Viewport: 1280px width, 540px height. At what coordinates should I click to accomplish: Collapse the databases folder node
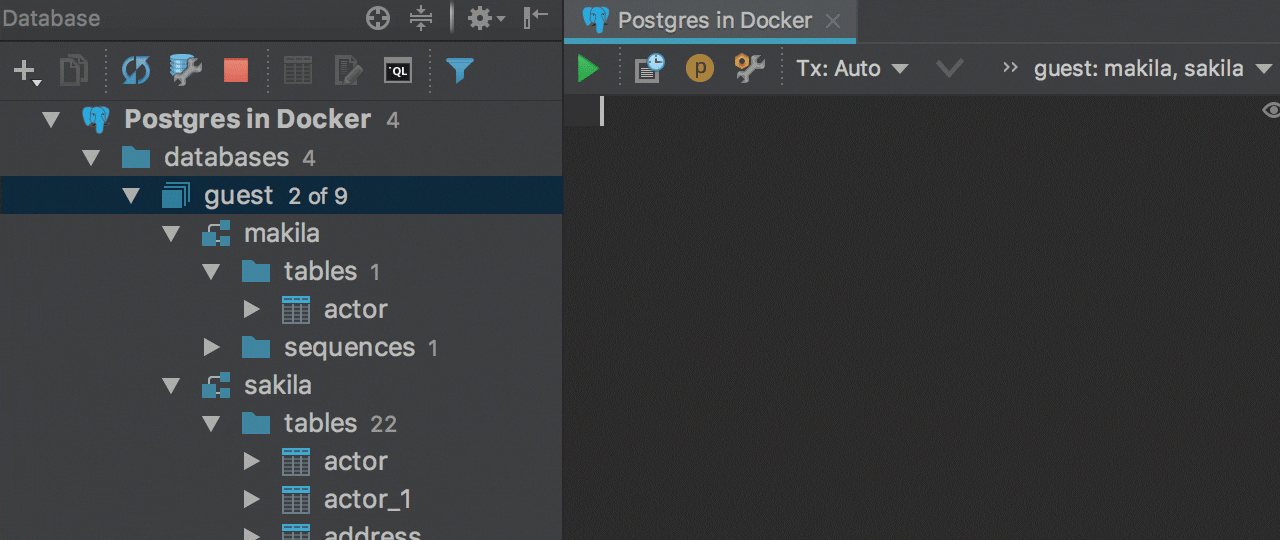click(x=91, y=158)
